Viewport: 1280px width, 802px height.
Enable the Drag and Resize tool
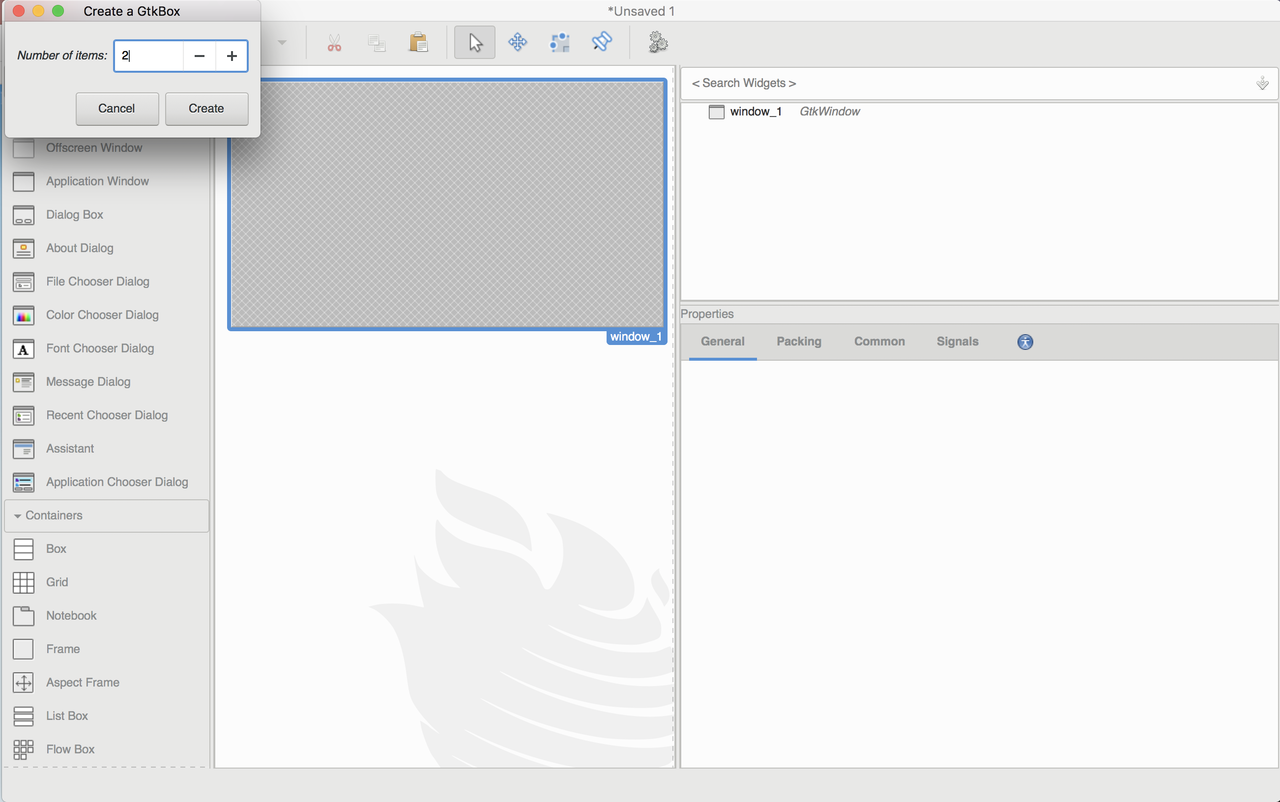point(517,42)
